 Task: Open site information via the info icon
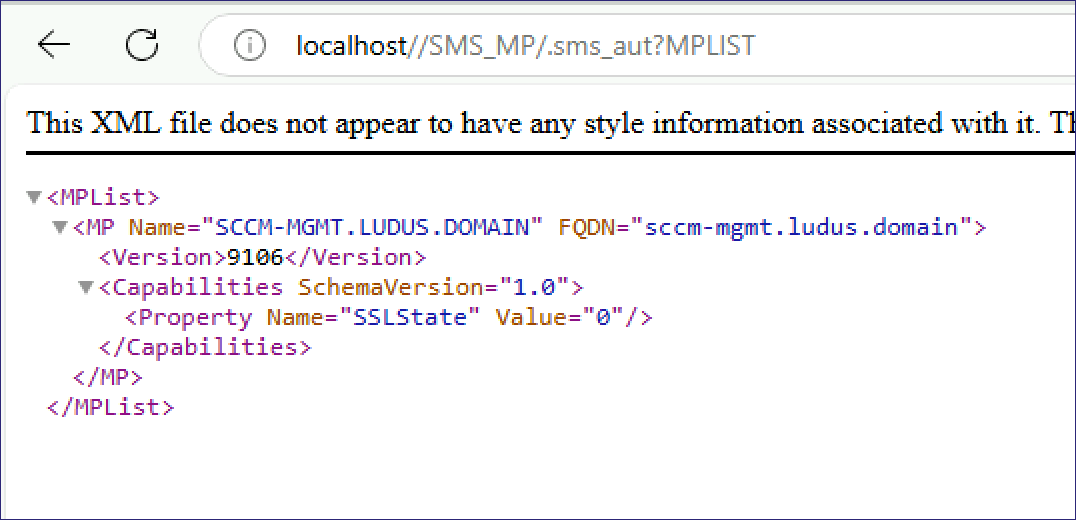pyautogui.click(x=249, y=45)
